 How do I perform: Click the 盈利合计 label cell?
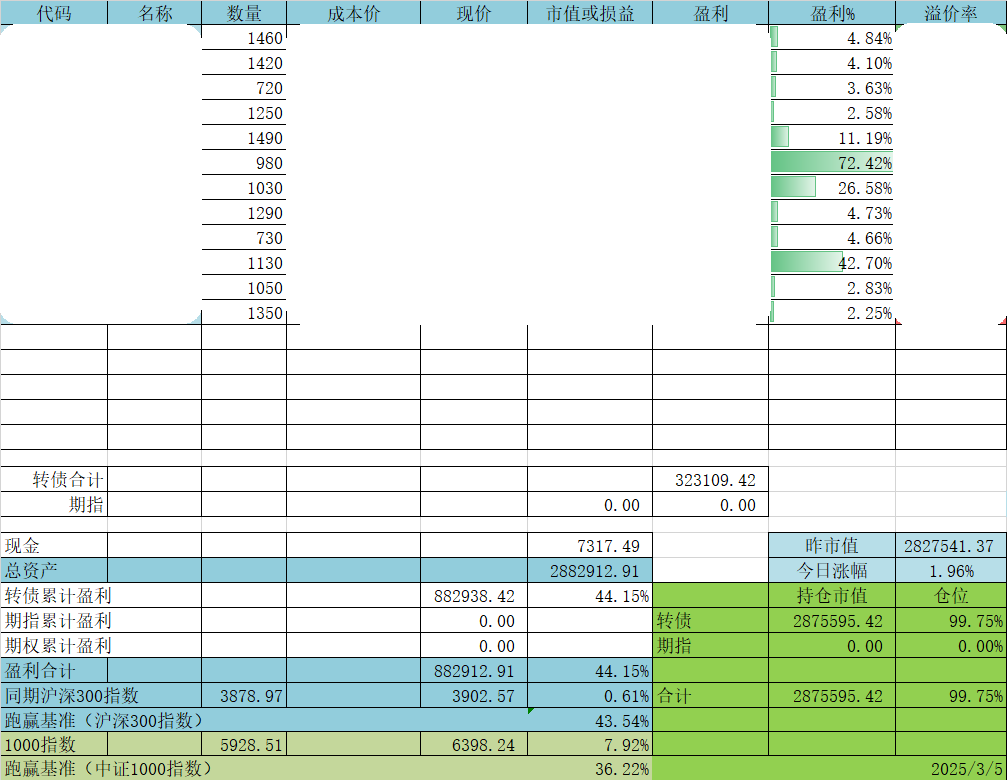click(54, 670)
